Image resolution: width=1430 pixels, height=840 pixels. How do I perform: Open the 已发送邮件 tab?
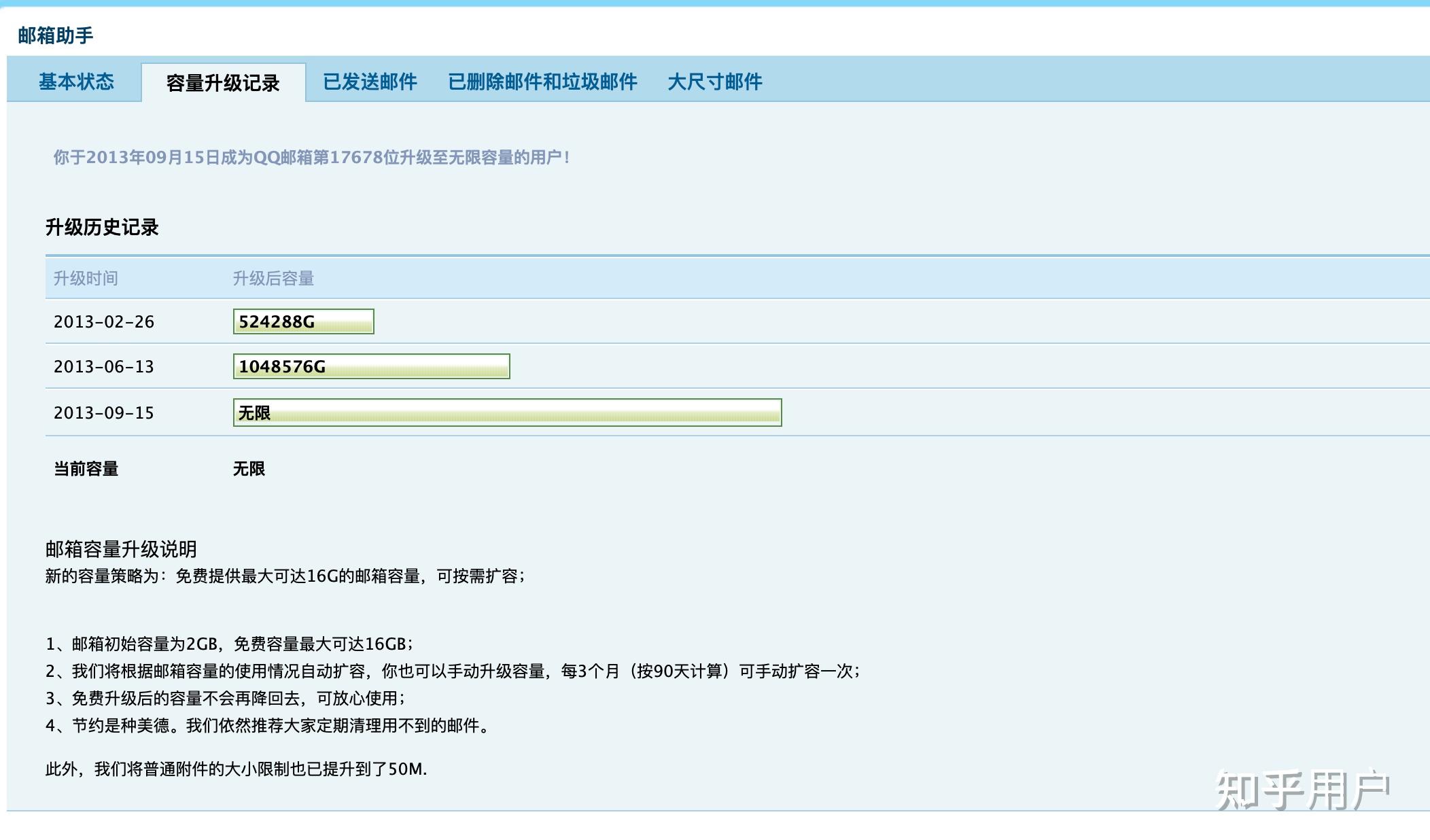[370, 82]
